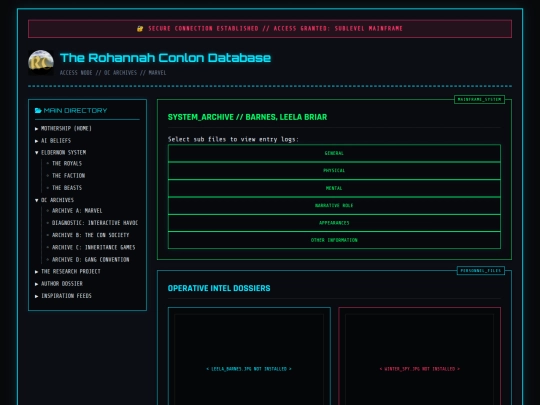Click the Leela_Barnes.jpg placeholder image
Image resolution: width=540 pixels, height=405 pixels.
click(249, 360)
